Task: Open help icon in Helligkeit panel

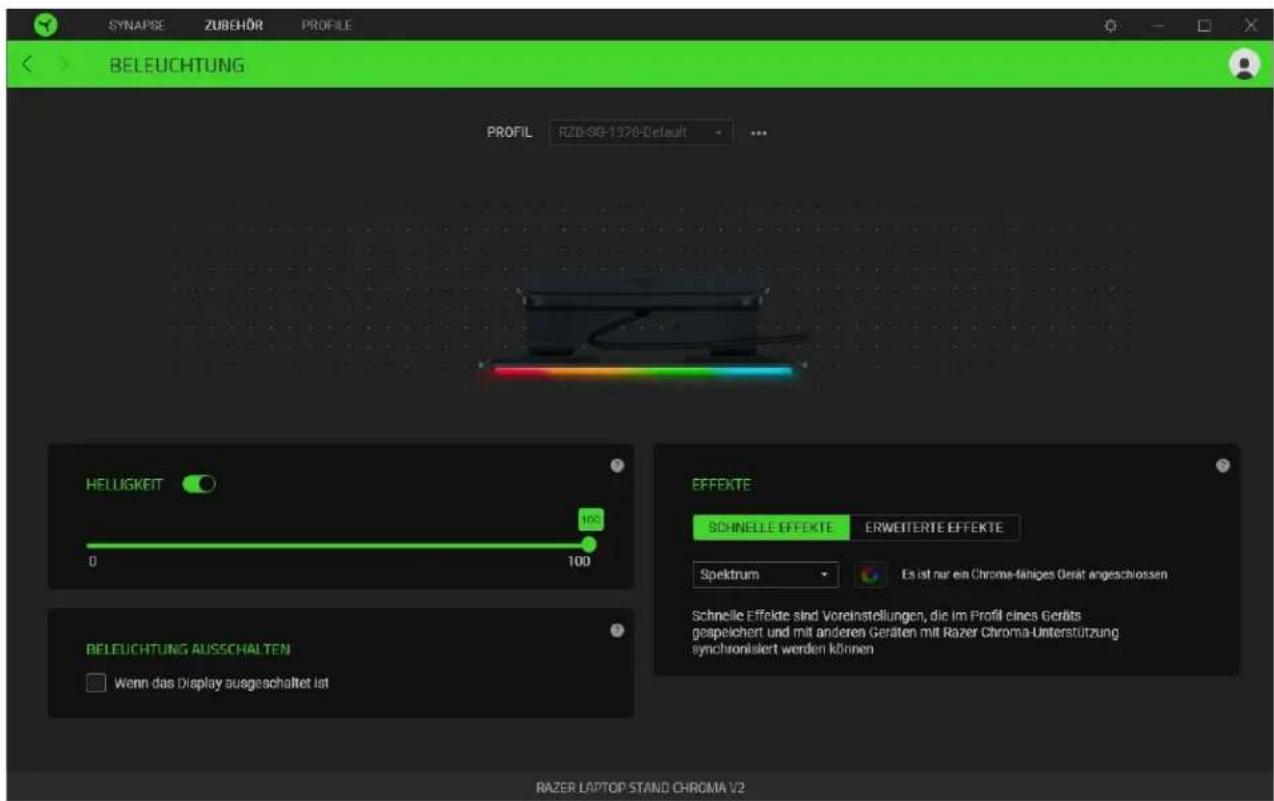Action: (617, 465)
